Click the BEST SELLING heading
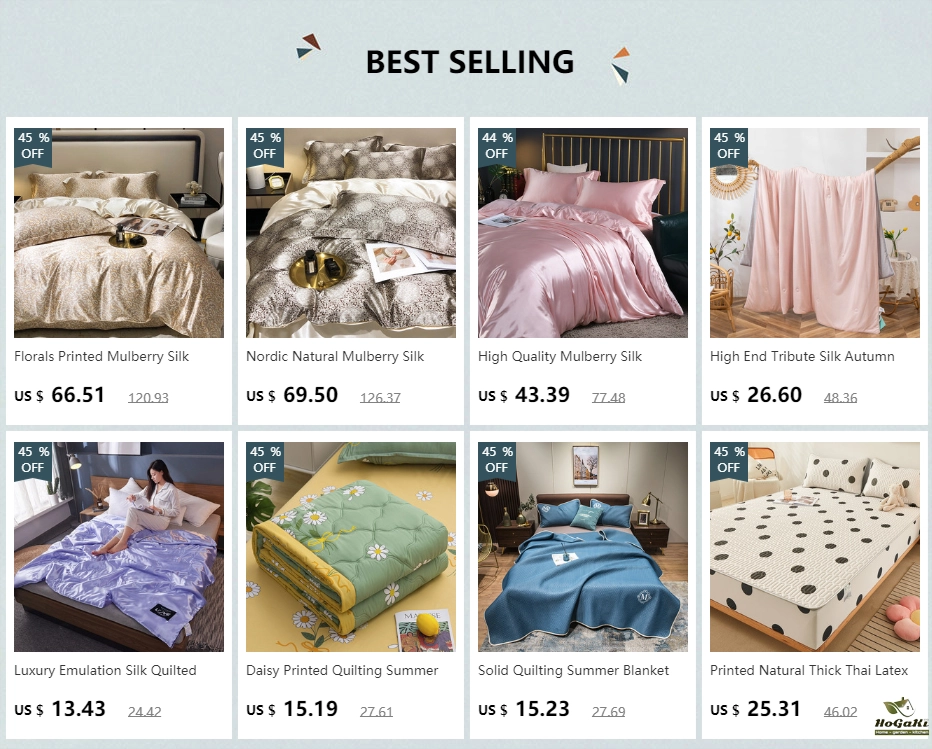Screen dimensions: 932x749 [470, 62]
